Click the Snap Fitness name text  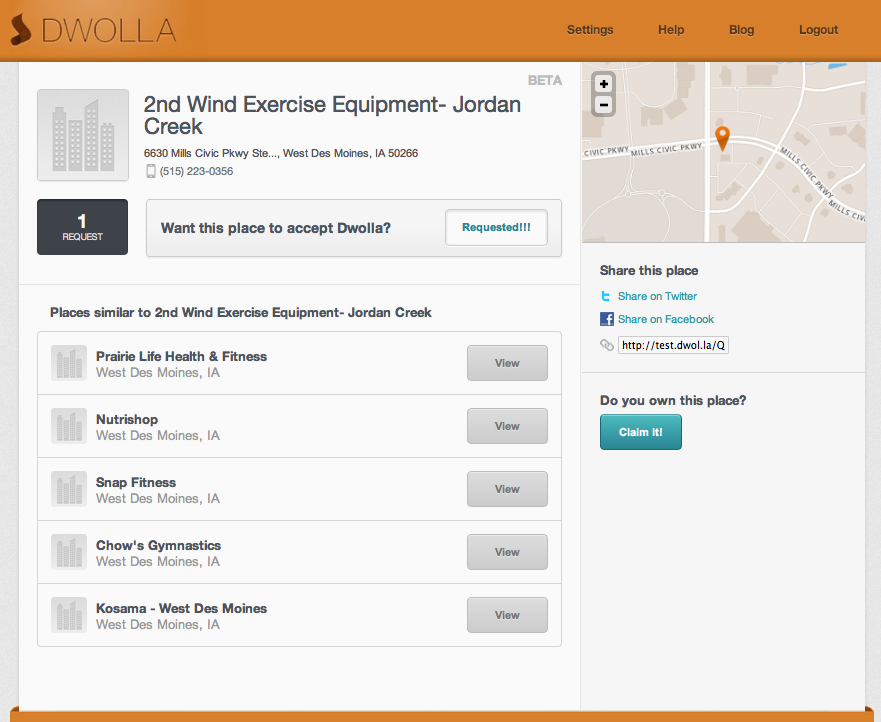point(136,482)
